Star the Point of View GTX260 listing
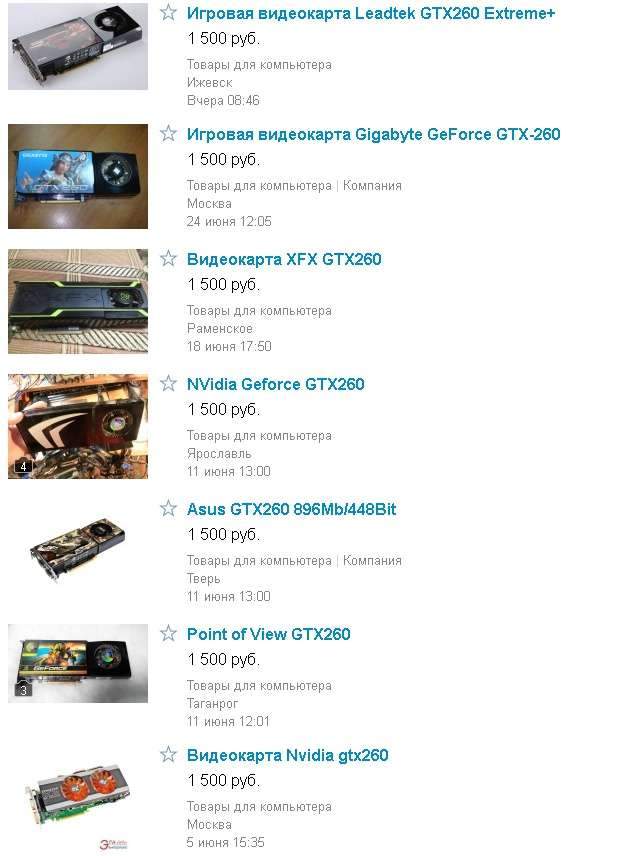The image size is (640, 856). [x=168, y=633]
